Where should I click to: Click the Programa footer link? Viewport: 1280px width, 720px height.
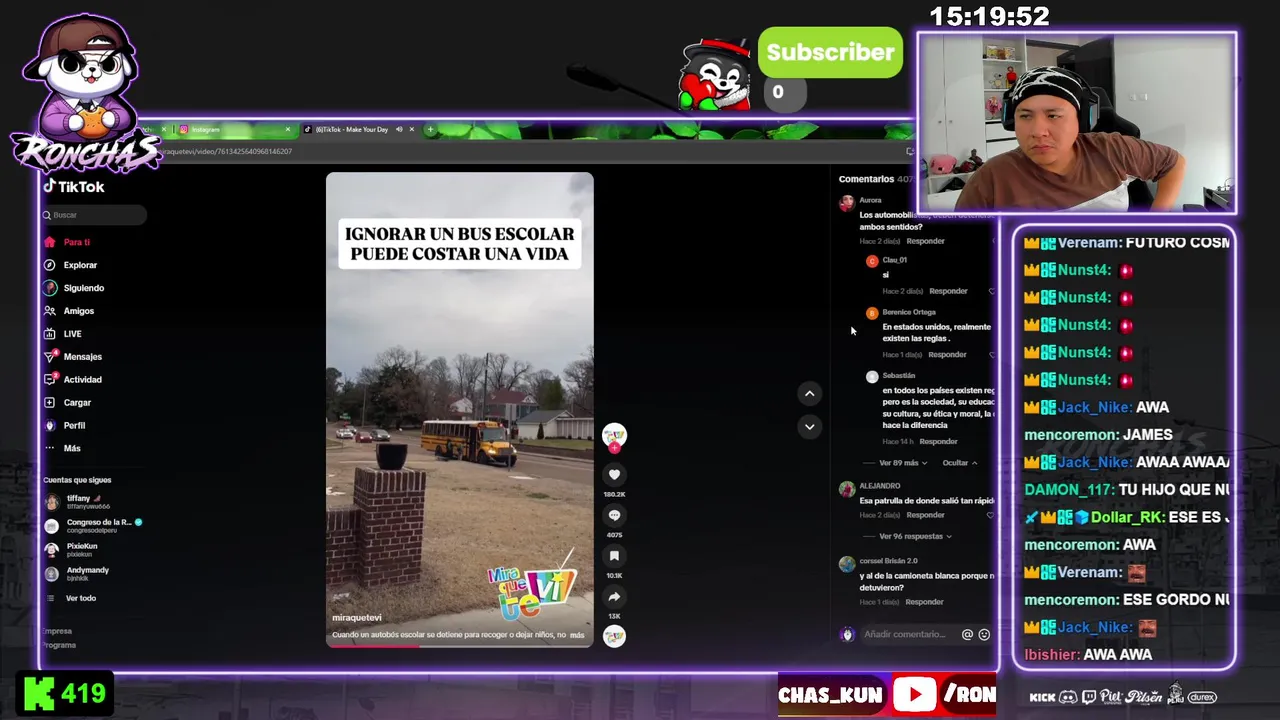59,645
